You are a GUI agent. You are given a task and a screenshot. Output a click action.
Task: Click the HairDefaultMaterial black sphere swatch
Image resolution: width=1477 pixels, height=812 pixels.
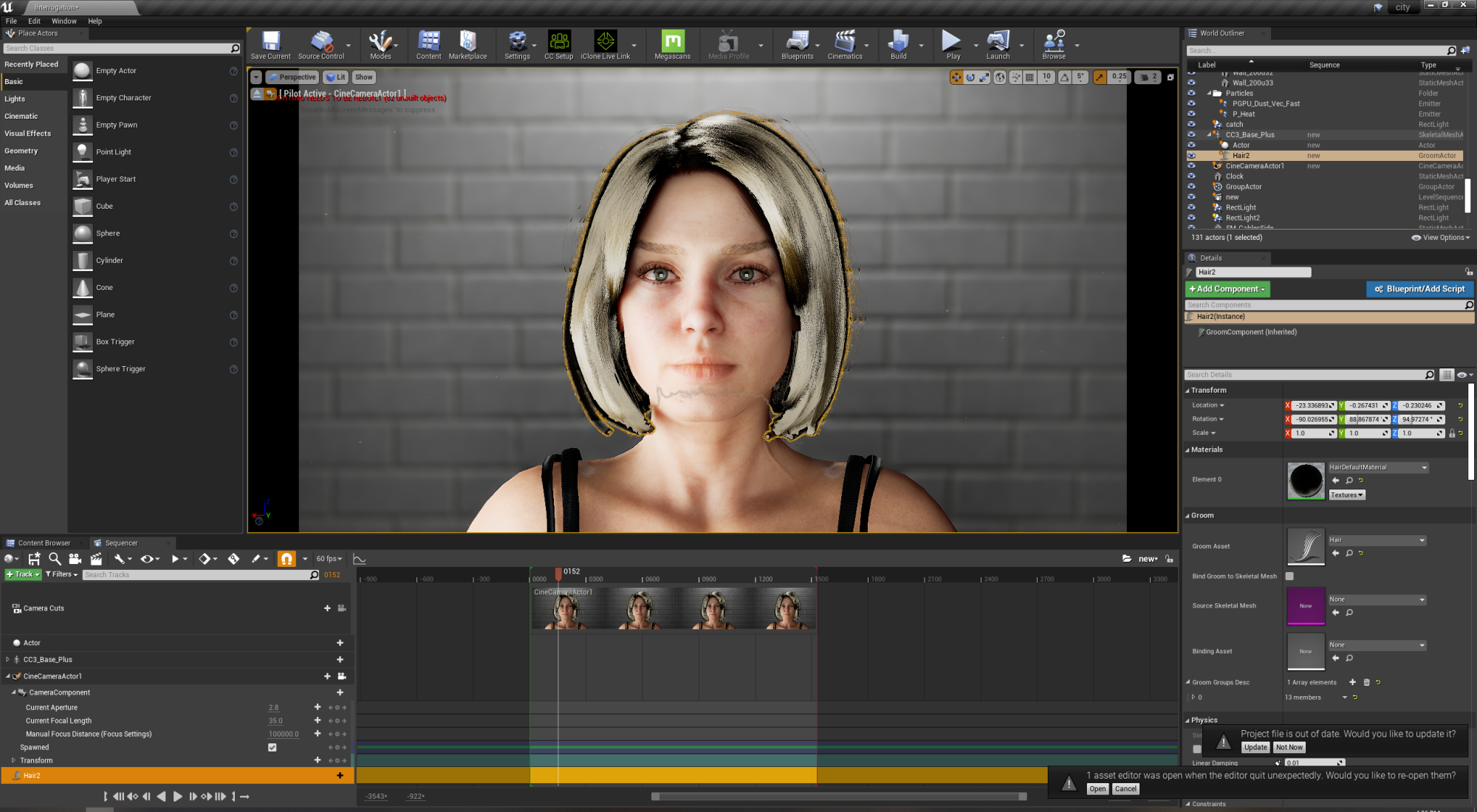tap(1306, 481)
